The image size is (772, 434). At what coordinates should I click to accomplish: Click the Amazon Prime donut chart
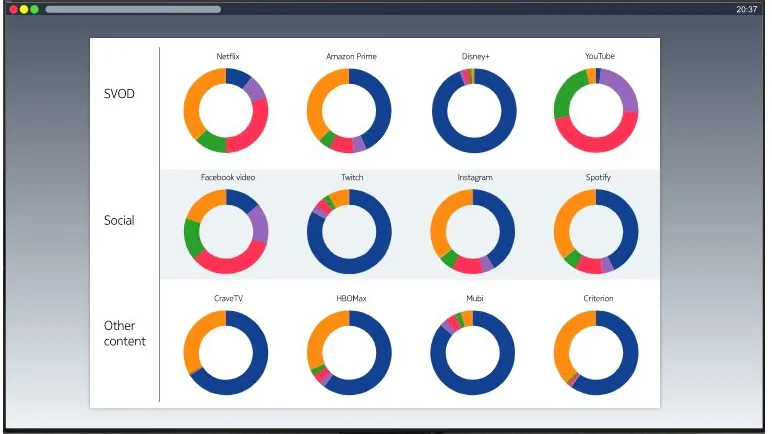(x=349, y=110)
